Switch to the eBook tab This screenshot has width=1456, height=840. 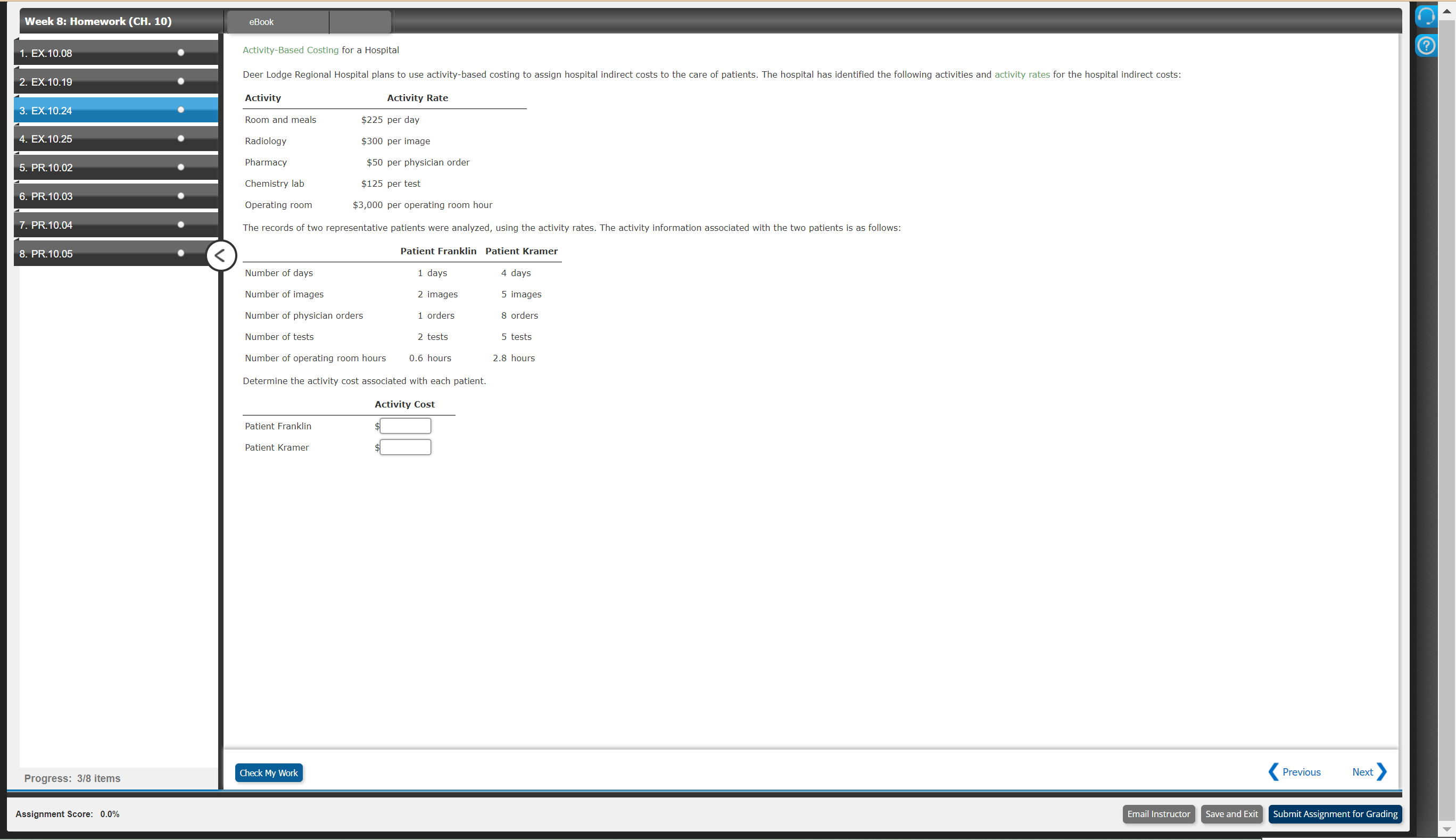pos(261,22)
